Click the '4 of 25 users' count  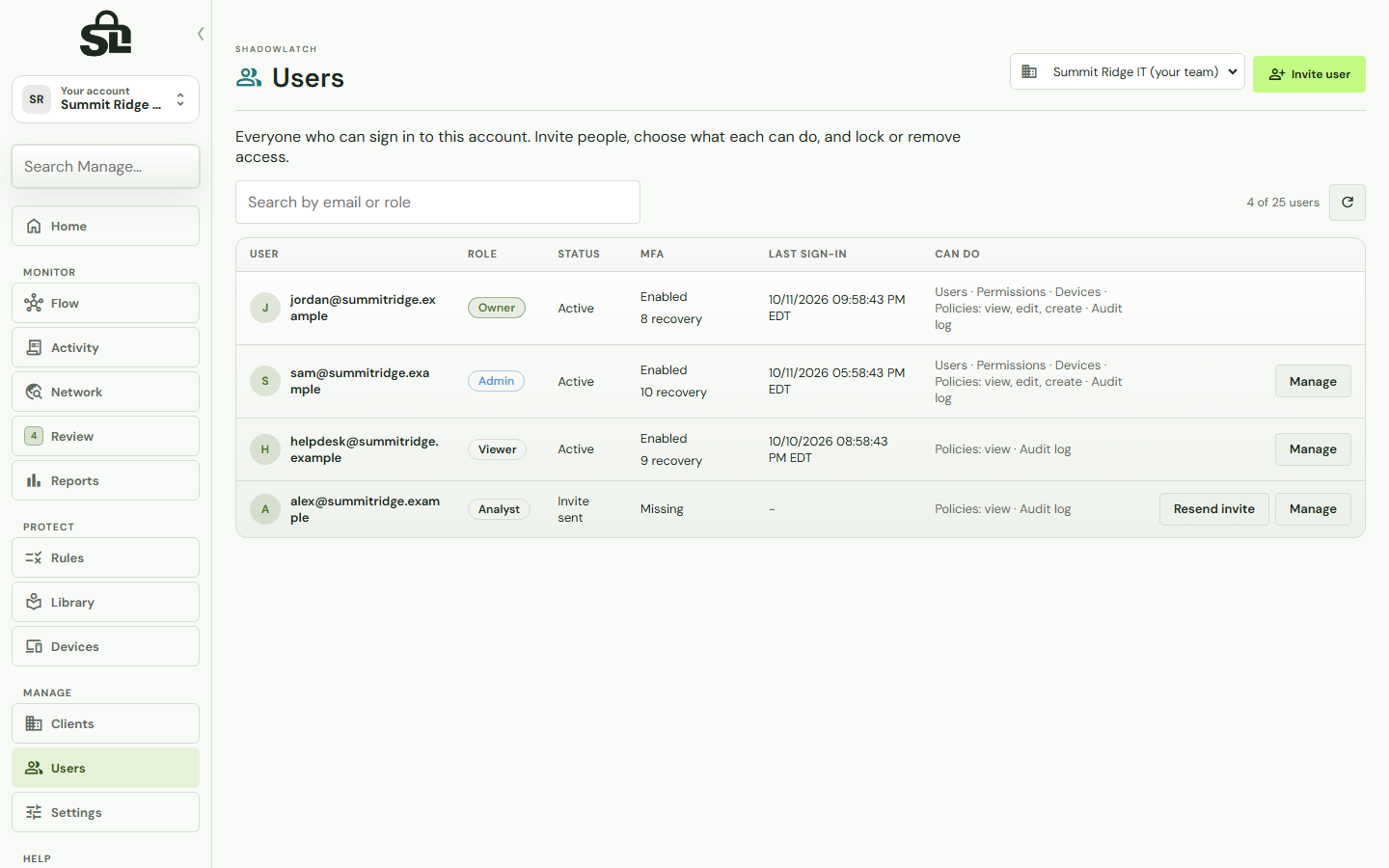coord(1283,203)
